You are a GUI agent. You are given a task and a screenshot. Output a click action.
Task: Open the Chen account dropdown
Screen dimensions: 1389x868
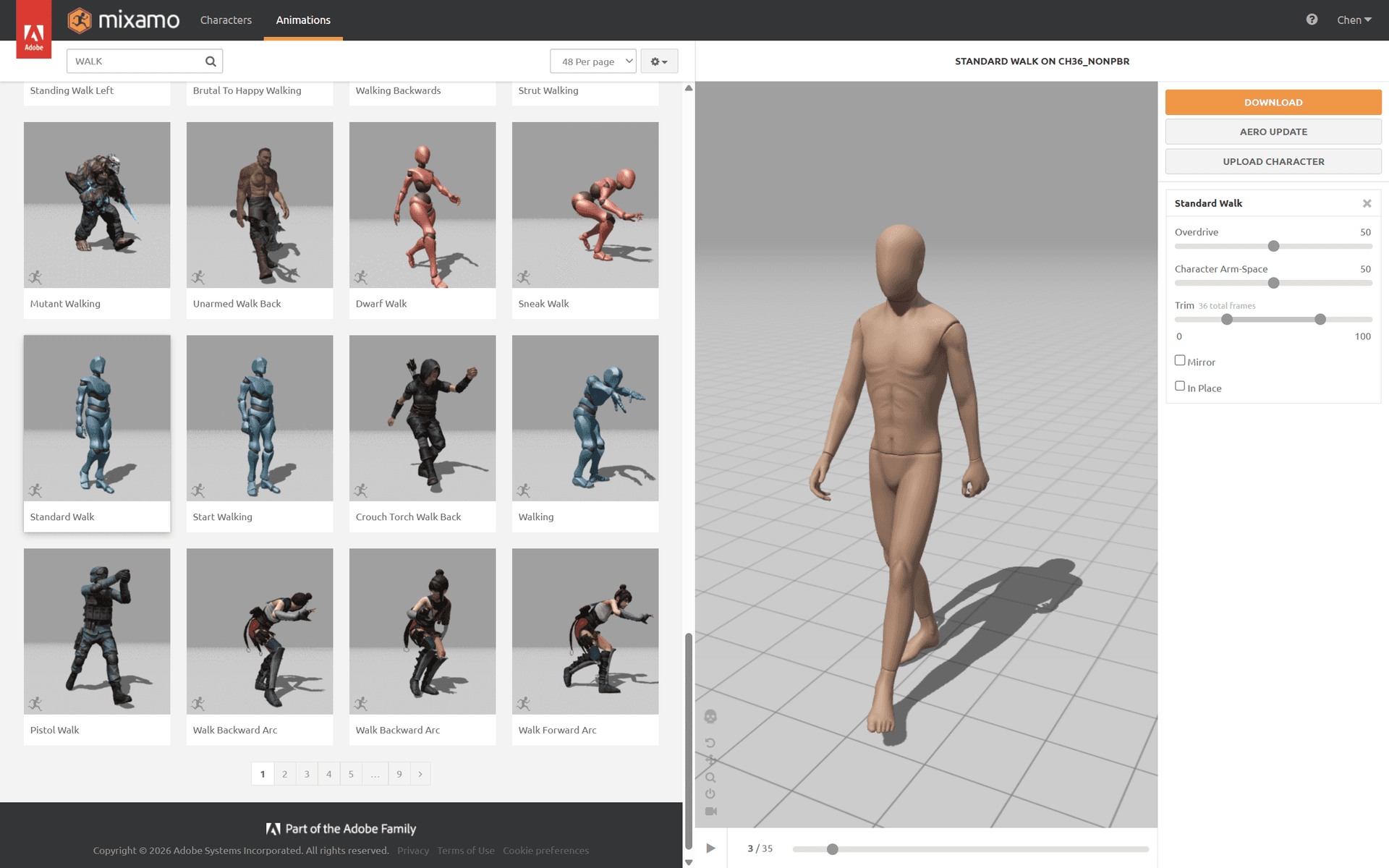point(1354,20)
